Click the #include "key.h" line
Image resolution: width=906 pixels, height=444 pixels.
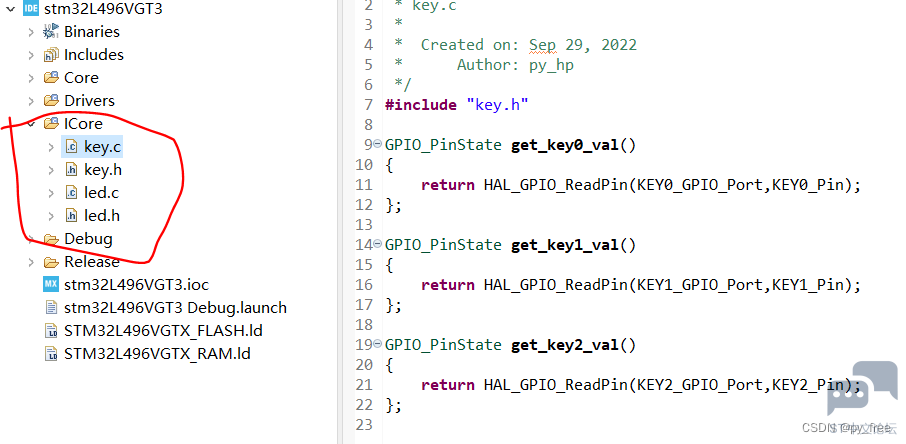pos(456,105)
